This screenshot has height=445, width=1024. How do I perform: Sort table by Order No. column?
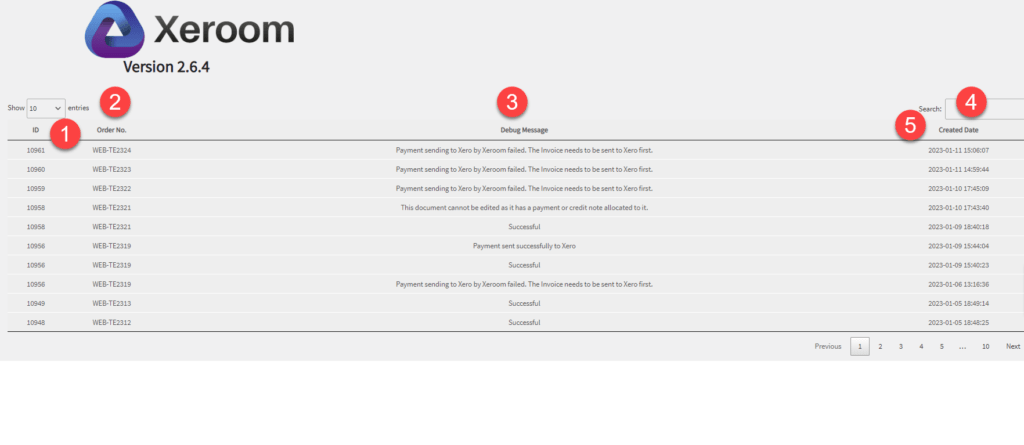112,130
